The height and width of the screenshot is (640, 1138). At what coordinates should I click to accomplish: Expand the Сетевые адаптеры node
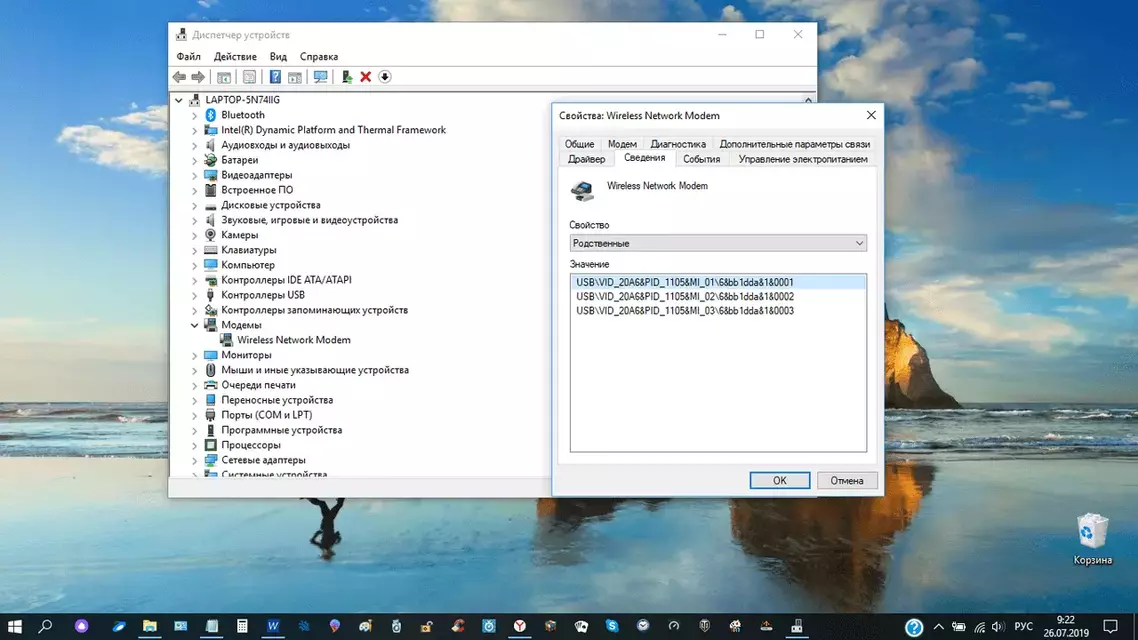point(196,459)
